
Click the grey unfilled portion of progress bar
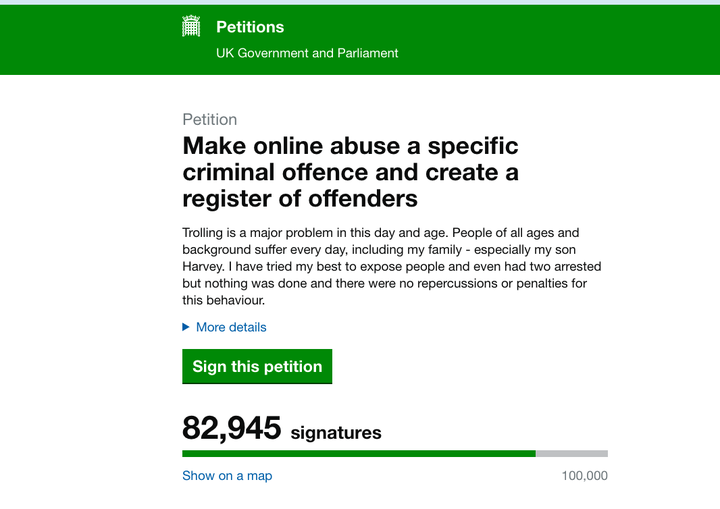coord(572,454)
